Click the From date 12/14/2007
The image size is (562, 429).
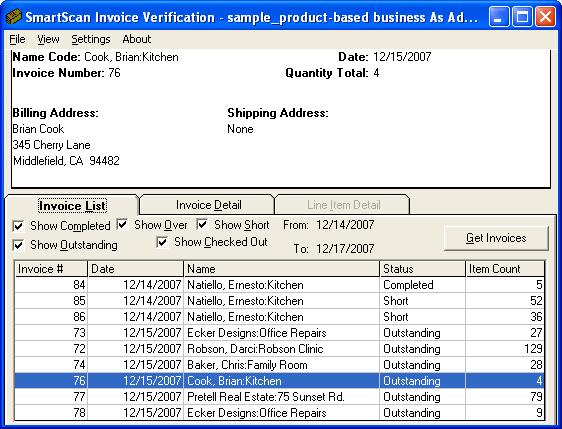point(345,225)
